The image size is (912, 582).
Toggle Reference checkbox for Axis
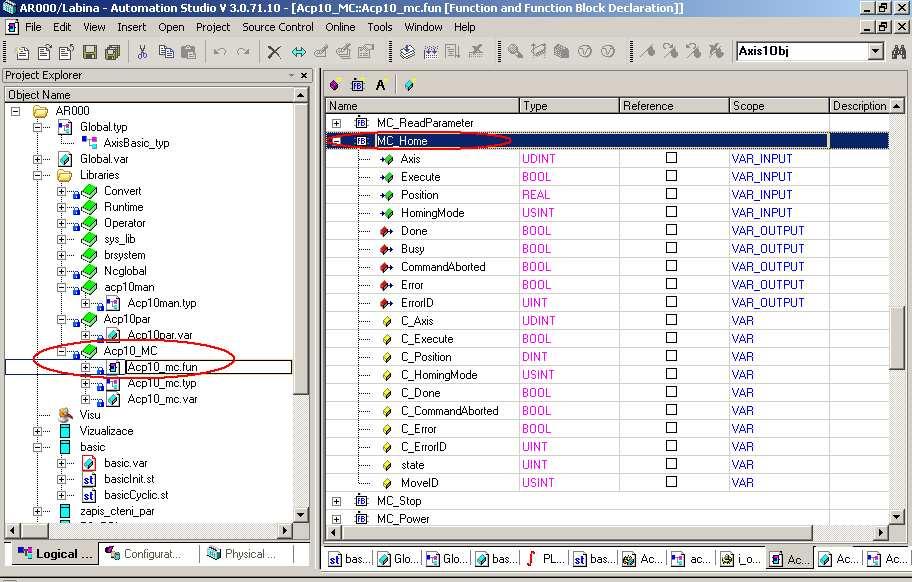click(x=671, y=158)
